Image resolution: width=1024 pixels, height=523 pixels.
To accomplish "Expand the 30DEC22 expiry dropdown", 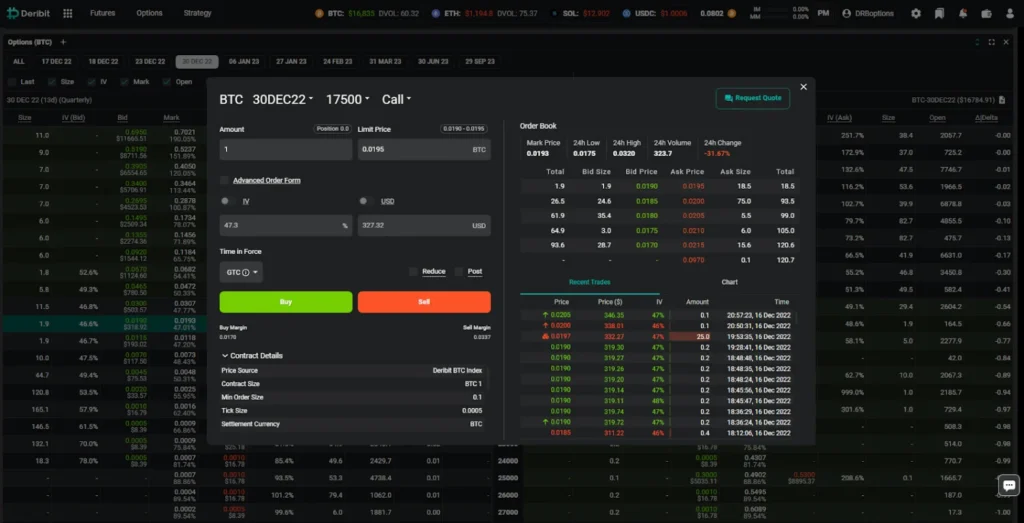I will tap(284, 99).
